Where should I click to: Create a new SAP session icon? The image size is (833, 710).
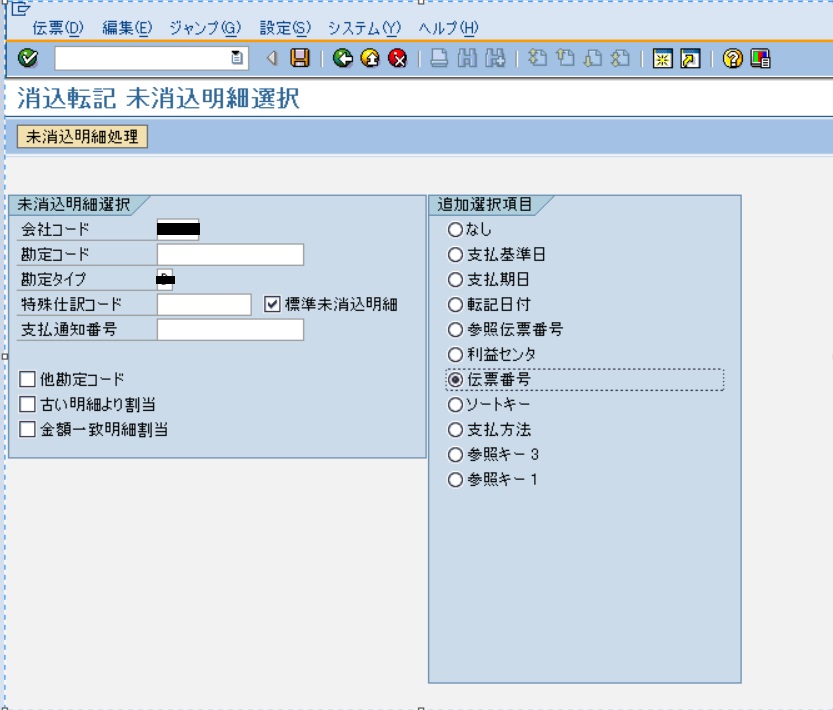click(x=663, y=58)
